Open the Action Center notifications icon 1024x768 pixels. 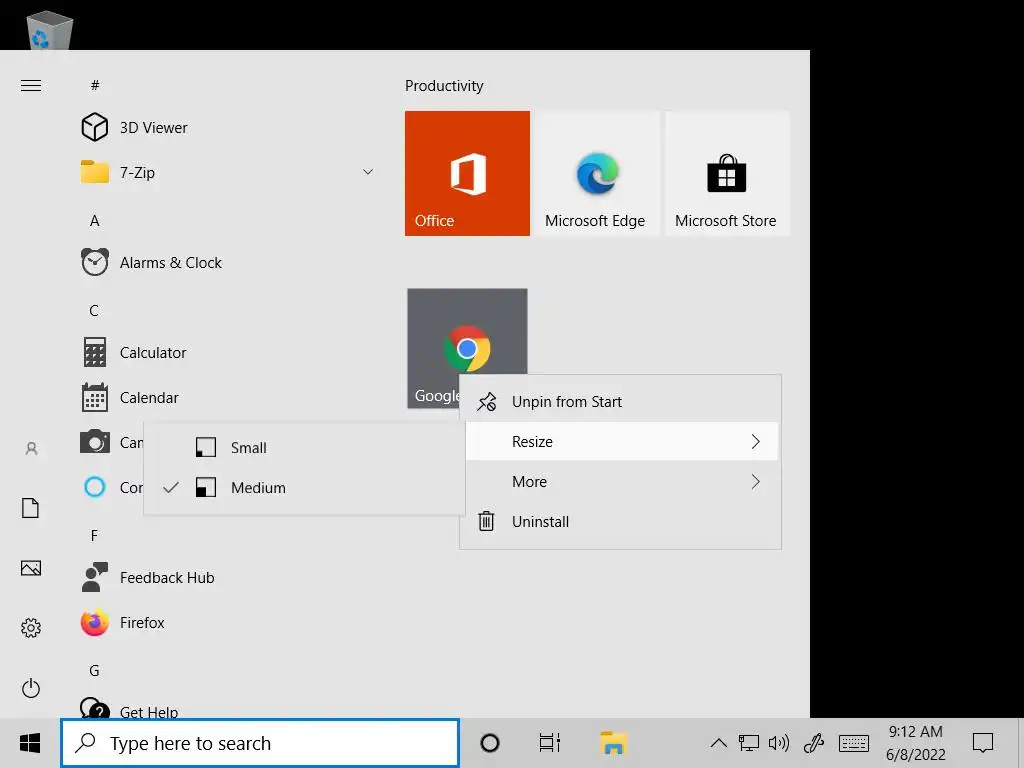click(983, 743)
